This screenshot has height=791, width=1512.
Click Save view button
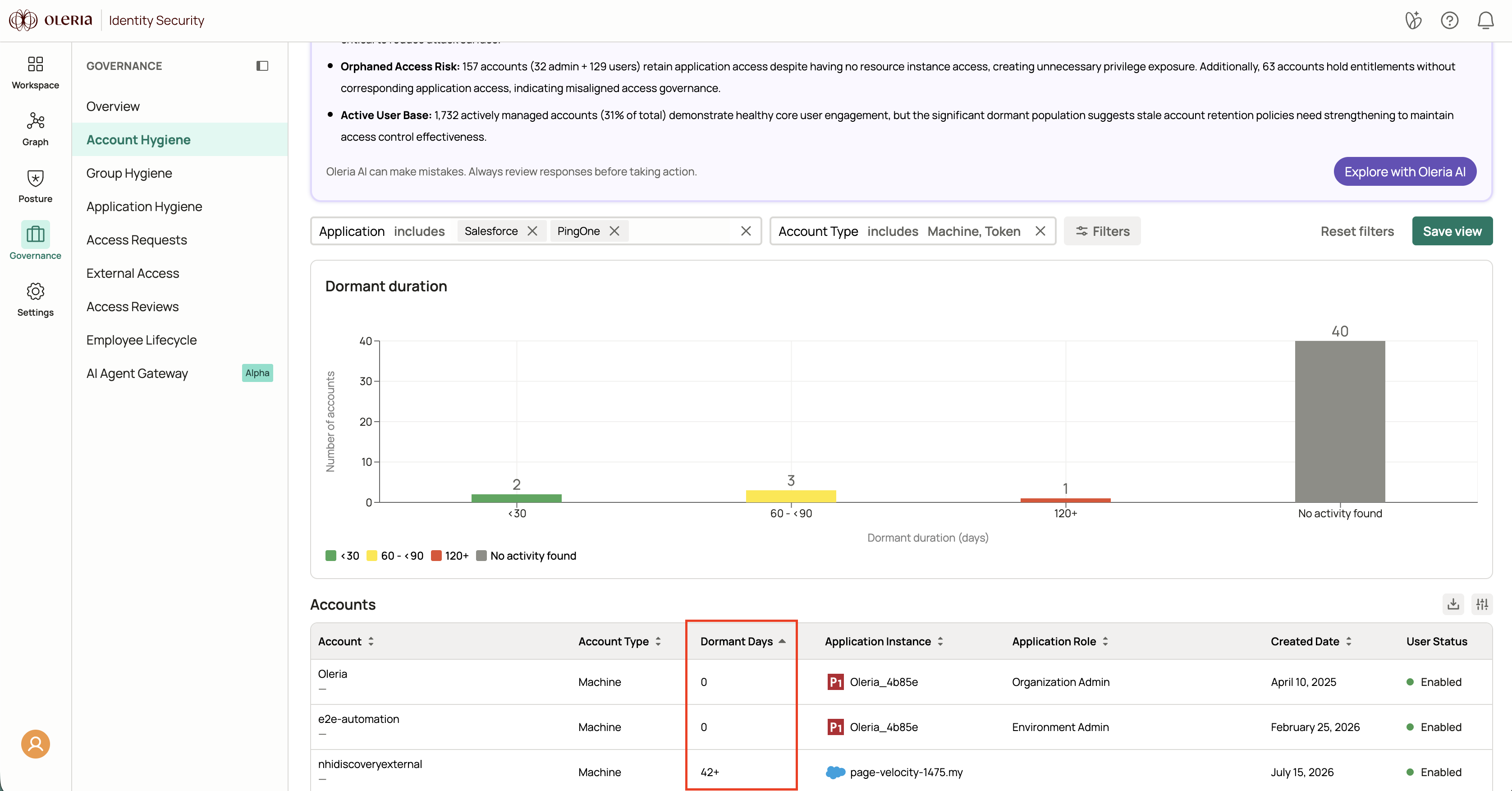coord(1452,231)
